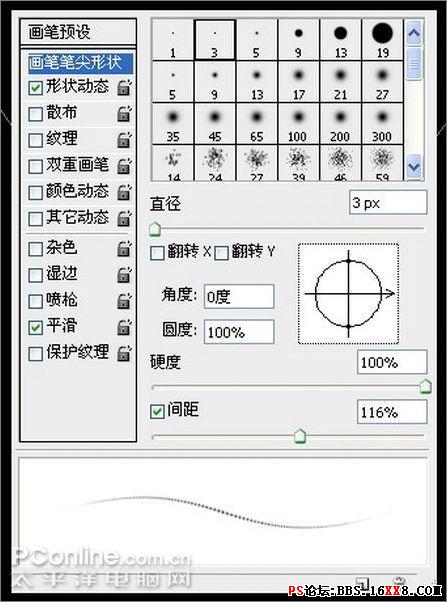Click the lock icon next to 喷枪
This screenshot has width=447, height=602.
[x=124, y=301]
